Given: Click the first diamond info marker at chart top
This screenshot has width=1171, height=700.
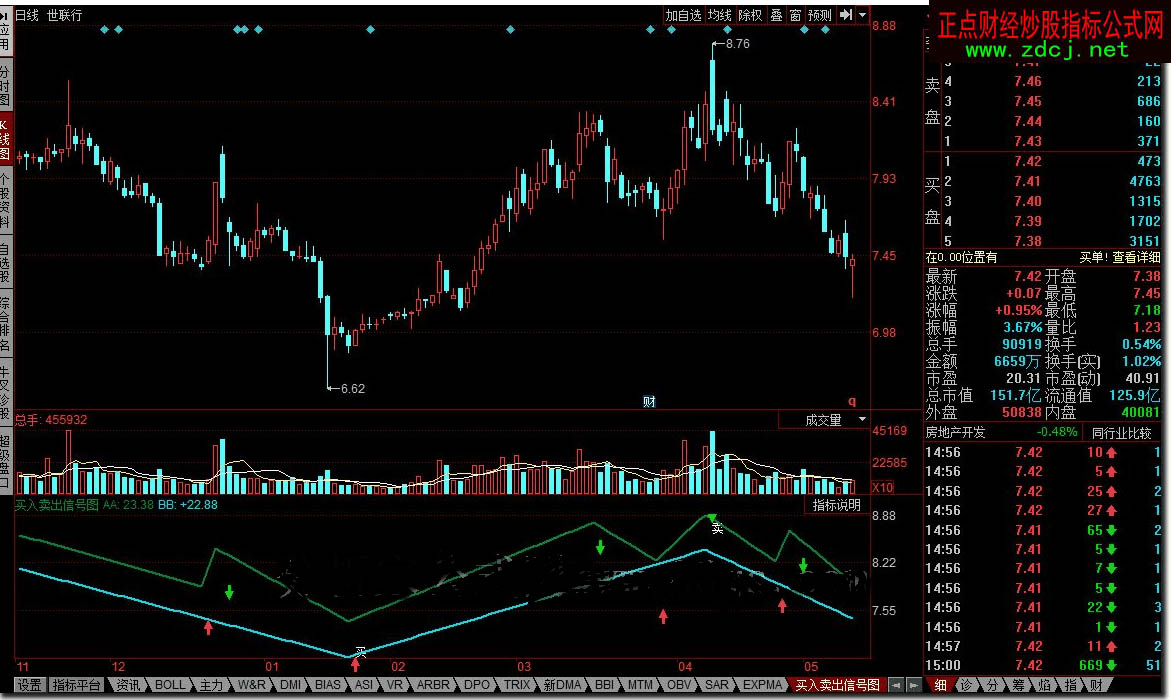Looking at the screenshot, I should tap(104, 29).
